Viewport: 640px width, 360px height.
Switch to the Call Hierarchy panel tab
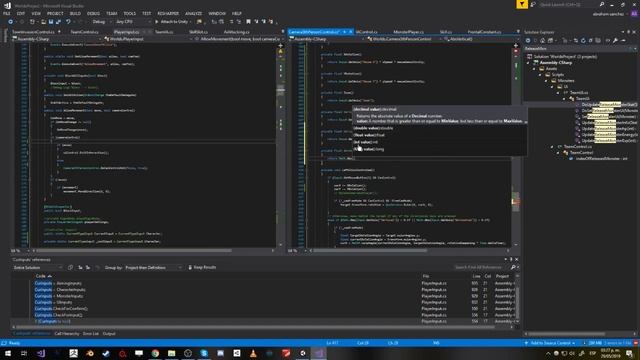(x=67, y=334)
